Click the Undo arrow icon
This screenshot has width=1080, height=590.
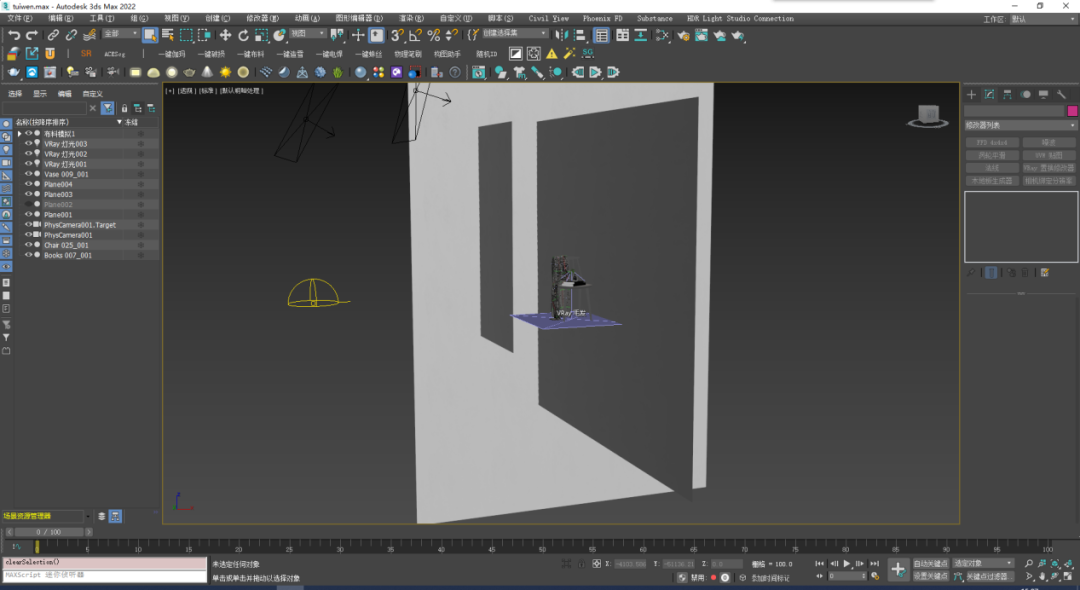click(13, 35)
